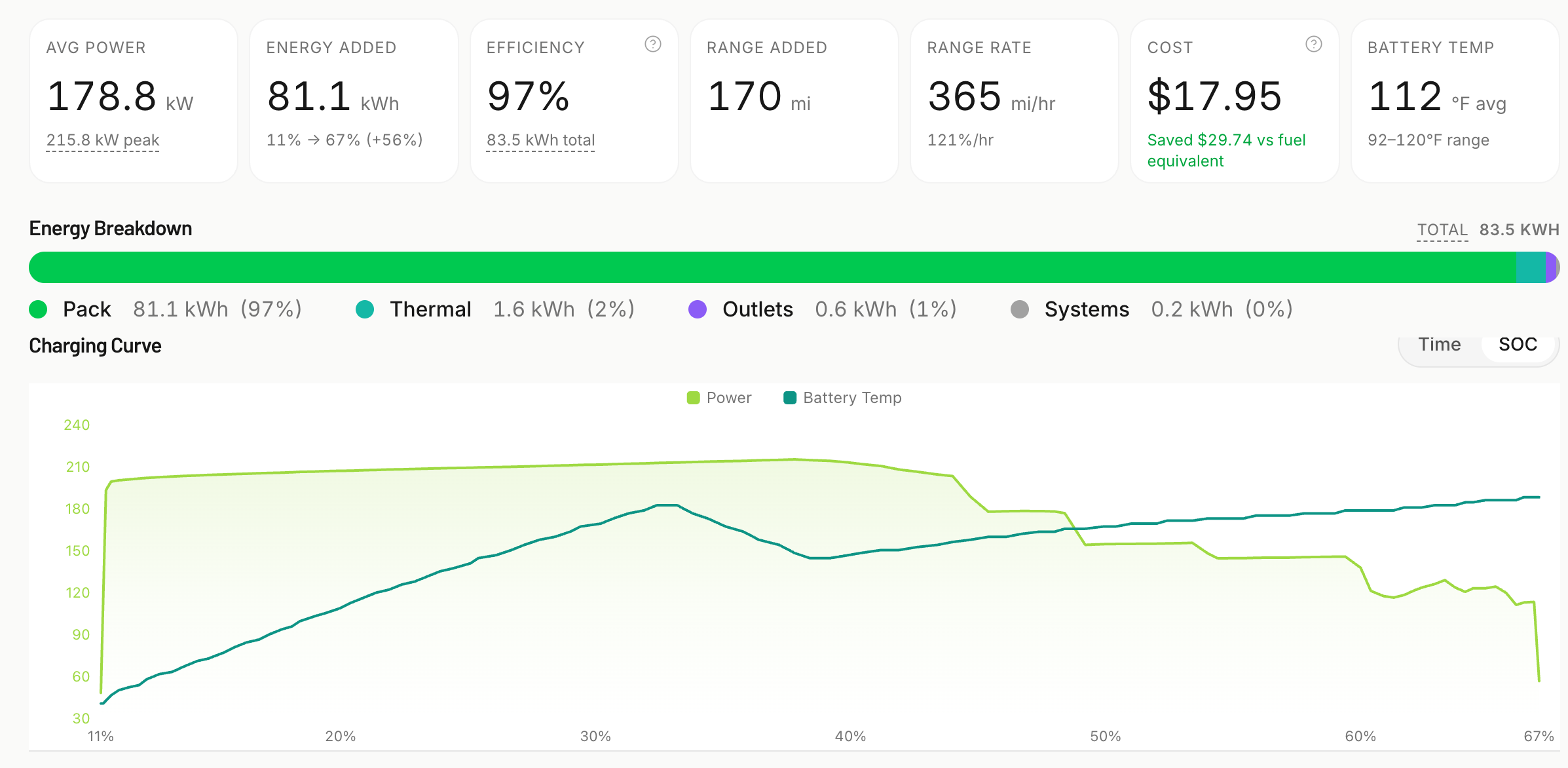The image size is (1568, 768).
Task: Click the '67%' x-axis label
Action: pos(1539,737)
